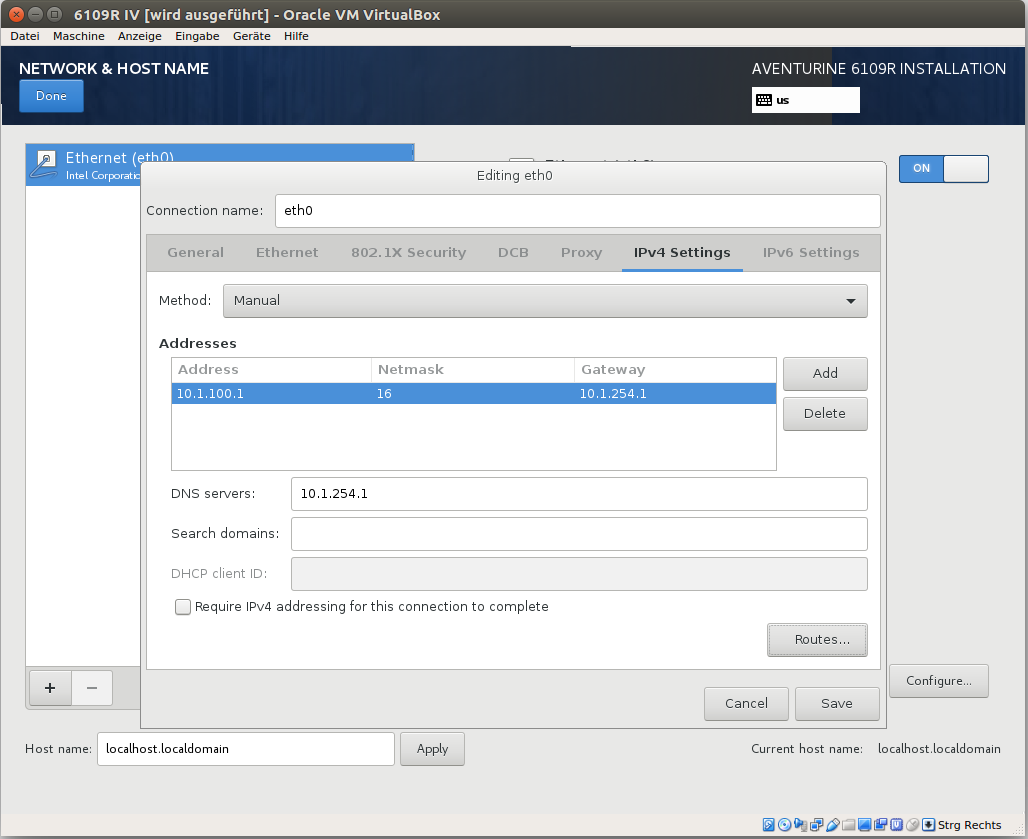Click the Strg Rechts host key label
Screen dimensions: 1028x839
[x=970, y=825]
